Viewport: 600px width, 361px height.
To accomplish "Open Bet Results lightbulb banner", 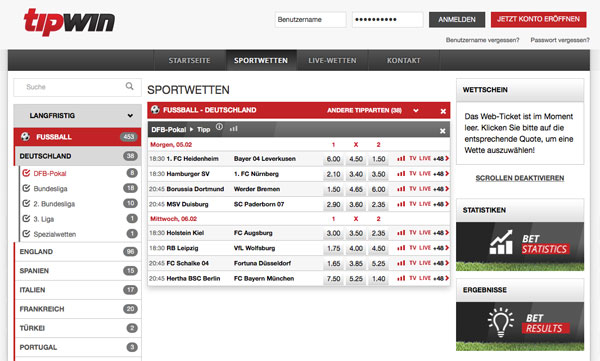I will [520, 326].
